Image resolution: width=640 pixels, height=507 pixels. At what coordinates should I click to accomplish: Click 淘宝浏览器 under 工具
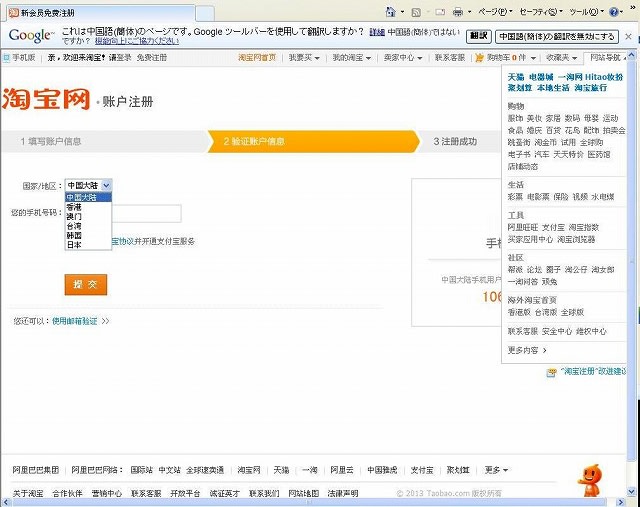576,239
